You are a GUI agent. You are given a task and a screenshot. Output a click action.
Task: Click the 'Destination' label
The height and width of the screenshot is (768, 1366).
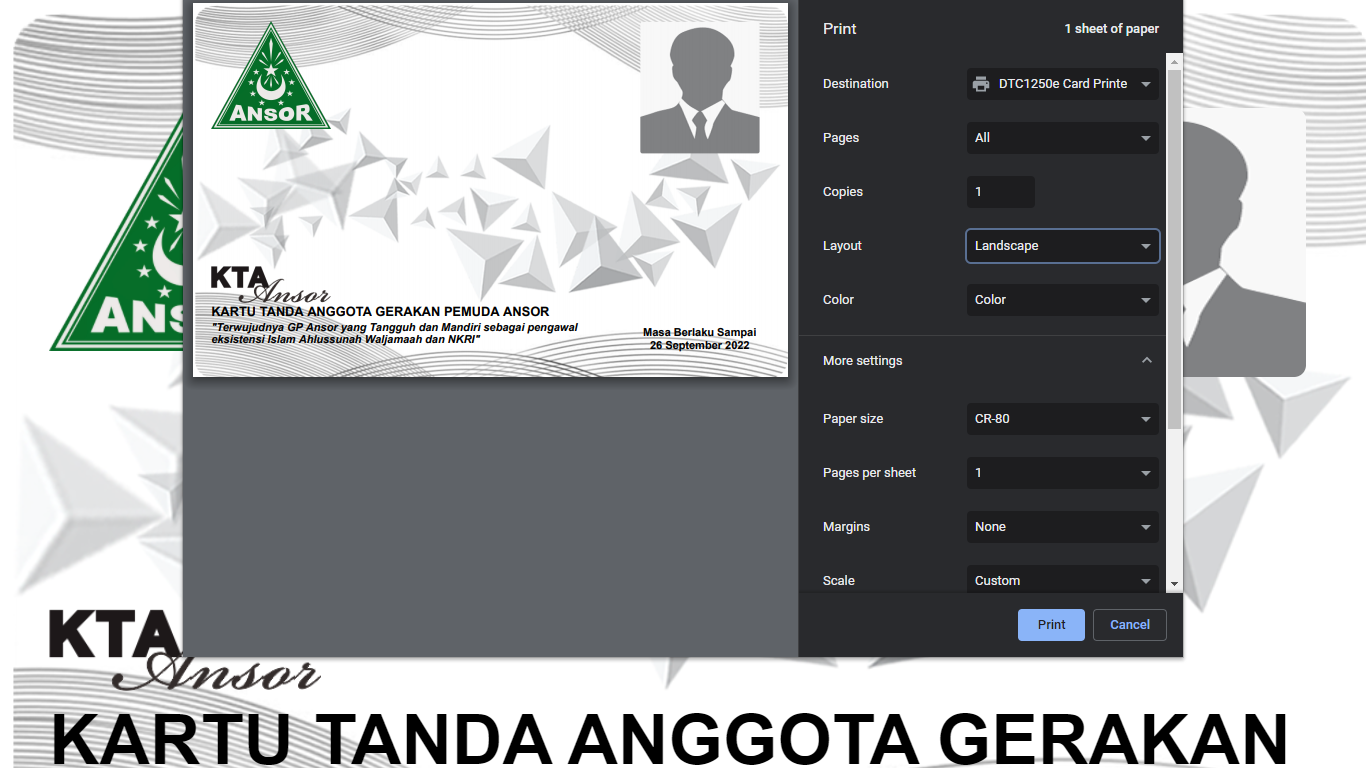[856, 84]
